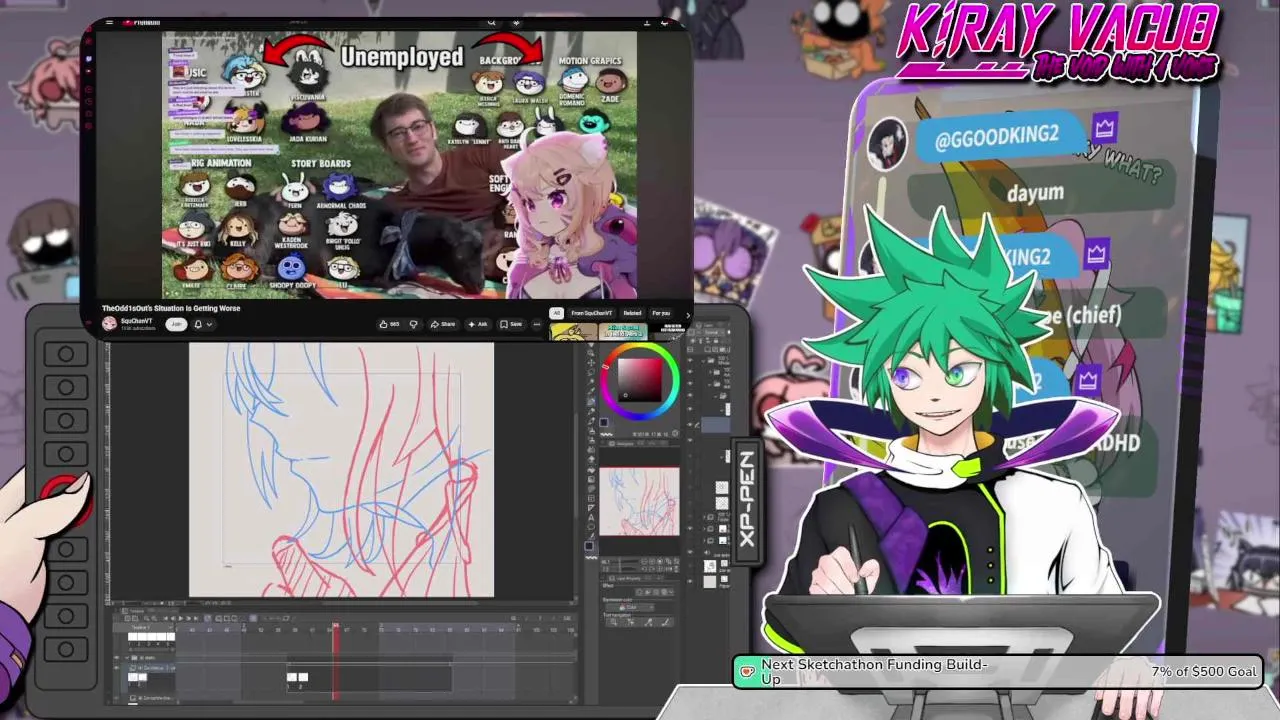Click the YouTube voice search microphone
Image resolution: width=1280 pixels, height=720 pixels.
click(x=516, y=22)
